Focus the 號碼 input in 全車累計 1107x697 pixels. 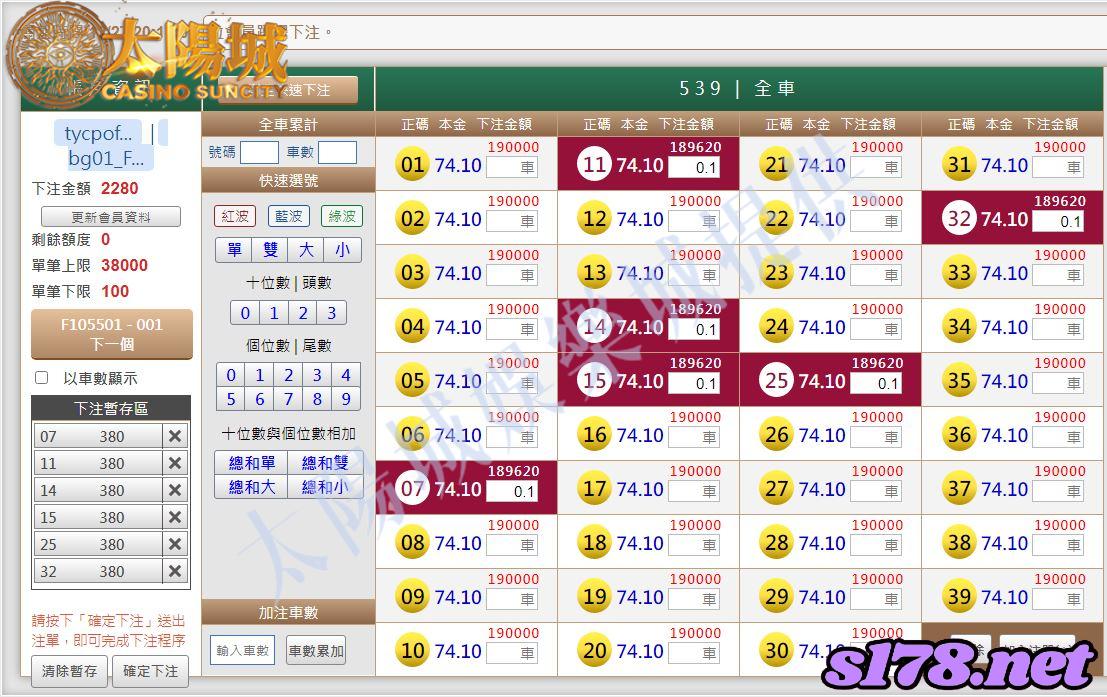click(x=259, y=152)
